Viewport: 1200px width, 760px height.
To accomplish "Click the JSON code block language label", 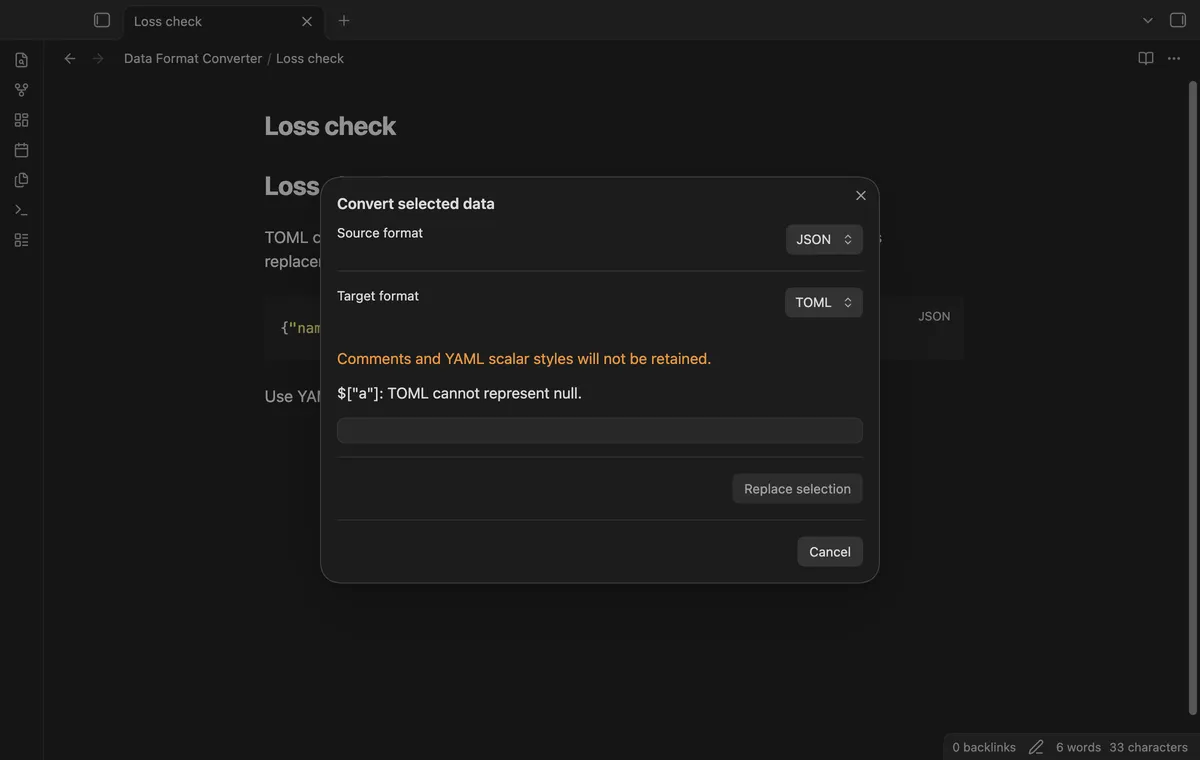I will (x=934, y=316).
